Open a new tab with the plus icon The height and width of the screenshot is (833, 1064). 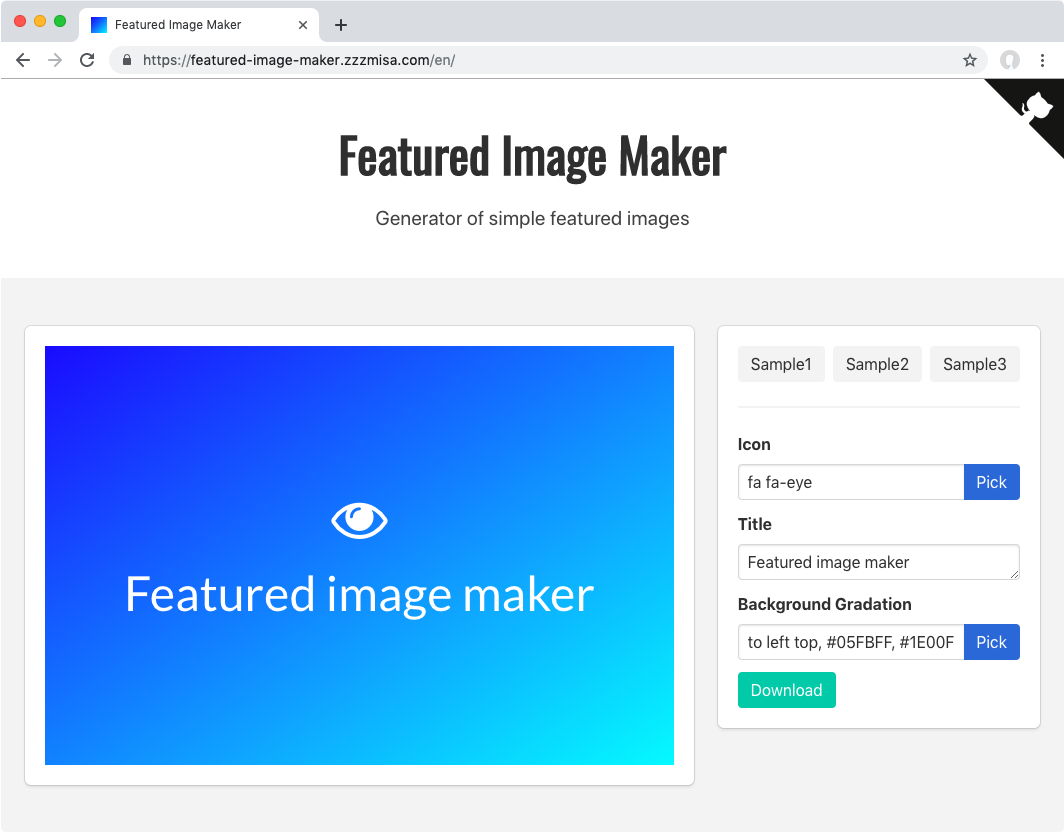tap(341, 25)
